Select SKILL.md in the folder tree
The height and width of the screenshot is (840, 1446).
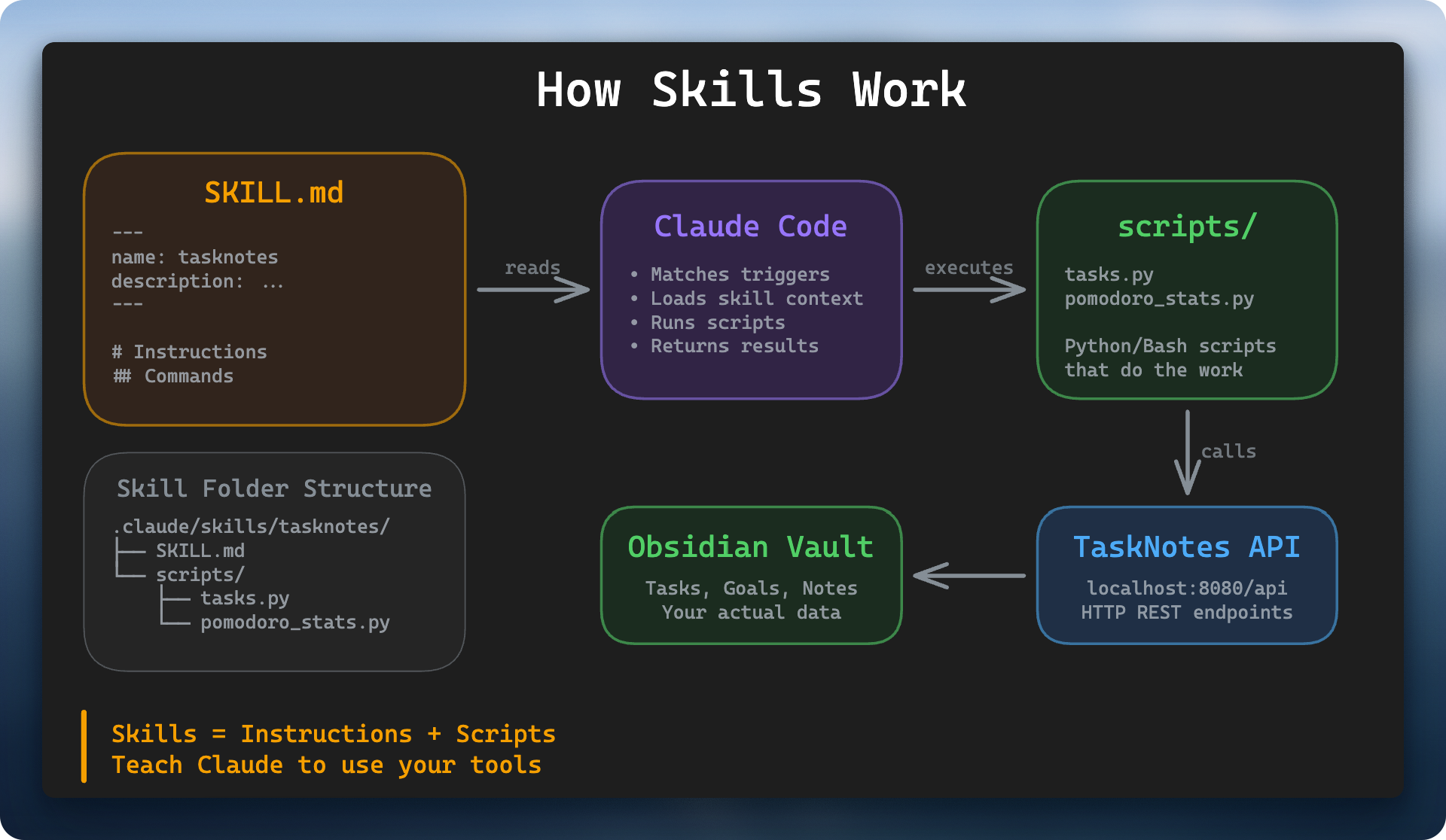[200, 550]
